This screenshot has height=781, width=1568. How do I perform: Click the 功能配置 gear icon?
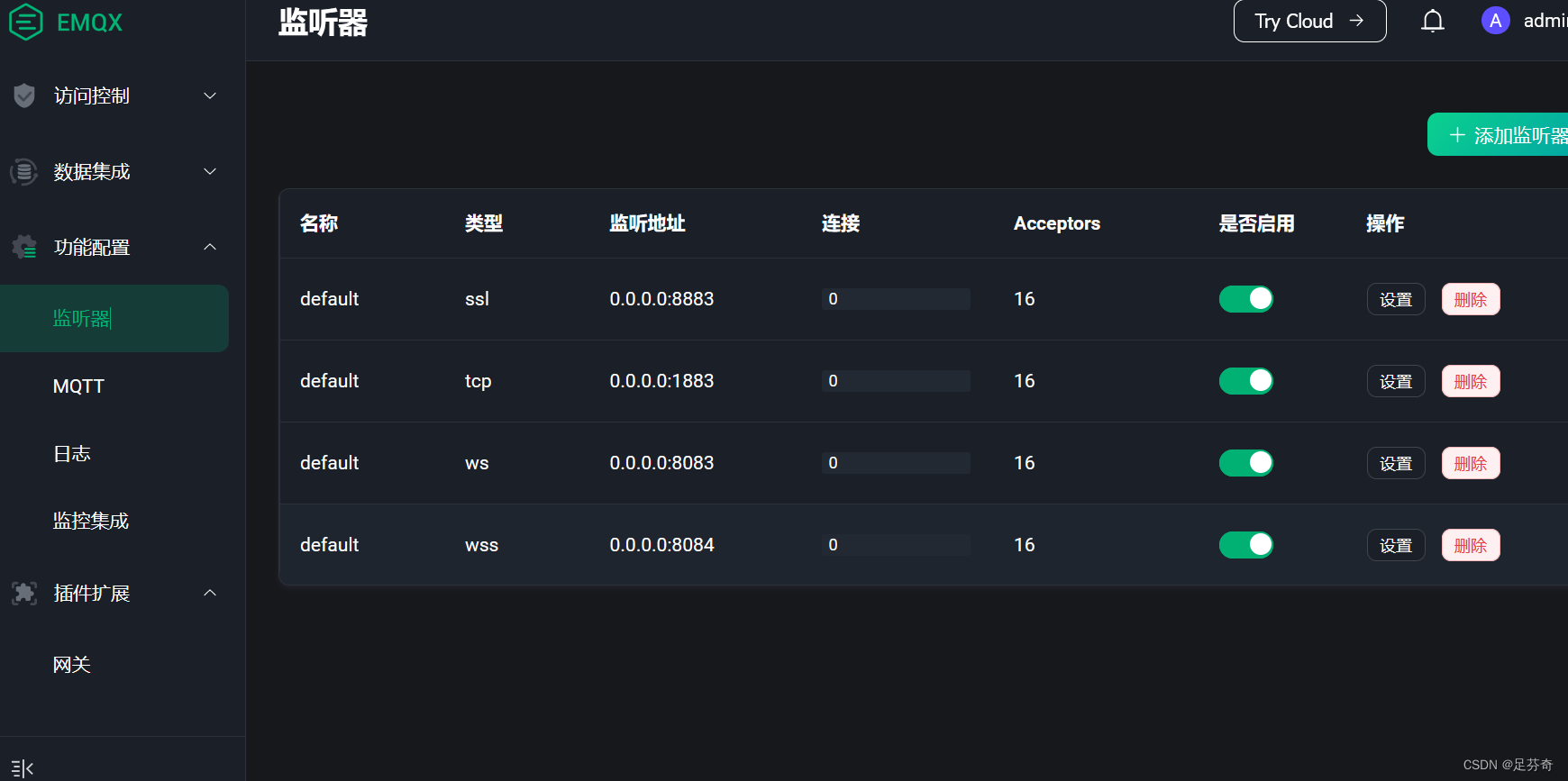tap(24, 247)
